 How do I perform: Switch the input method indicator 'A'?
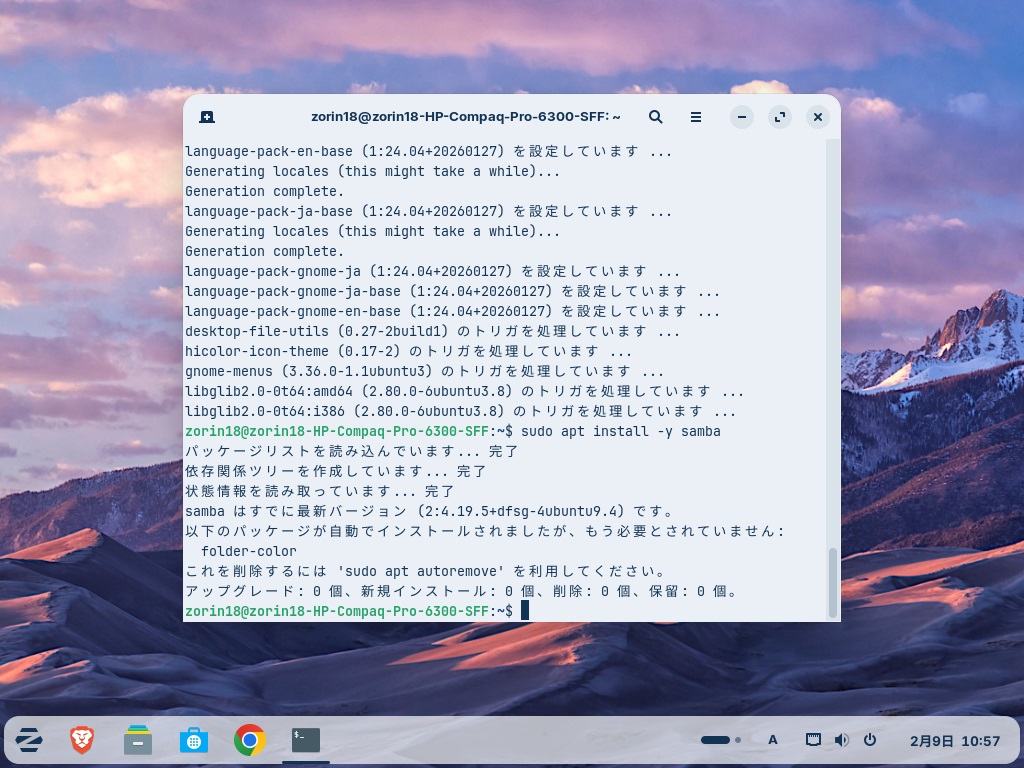[x=773, y=740]
